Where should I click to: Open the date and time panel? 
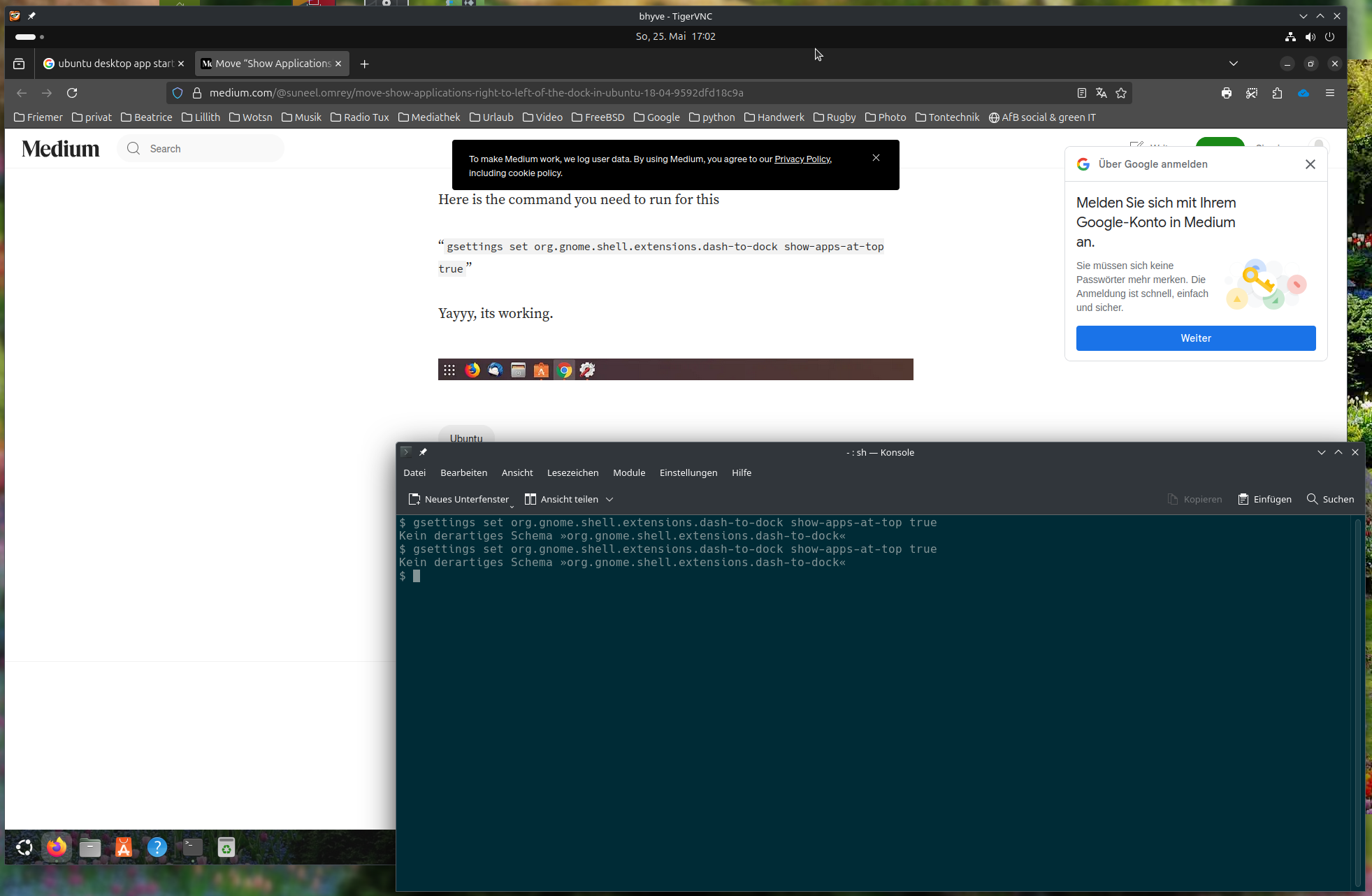pos(675,36)
